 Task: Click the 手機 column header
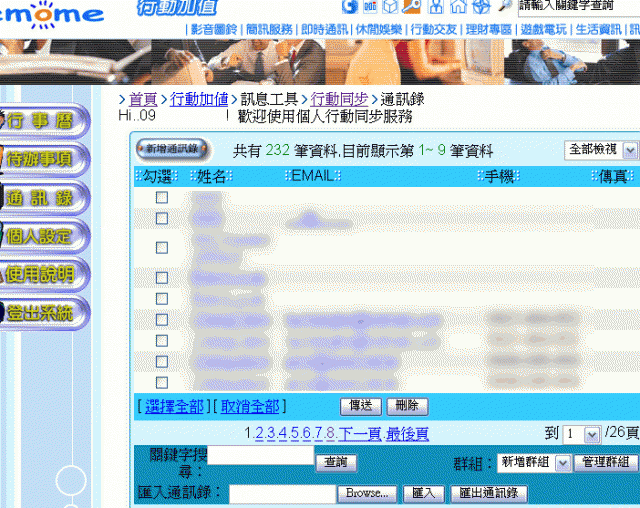pyautogui.click(x=499, y=177)
